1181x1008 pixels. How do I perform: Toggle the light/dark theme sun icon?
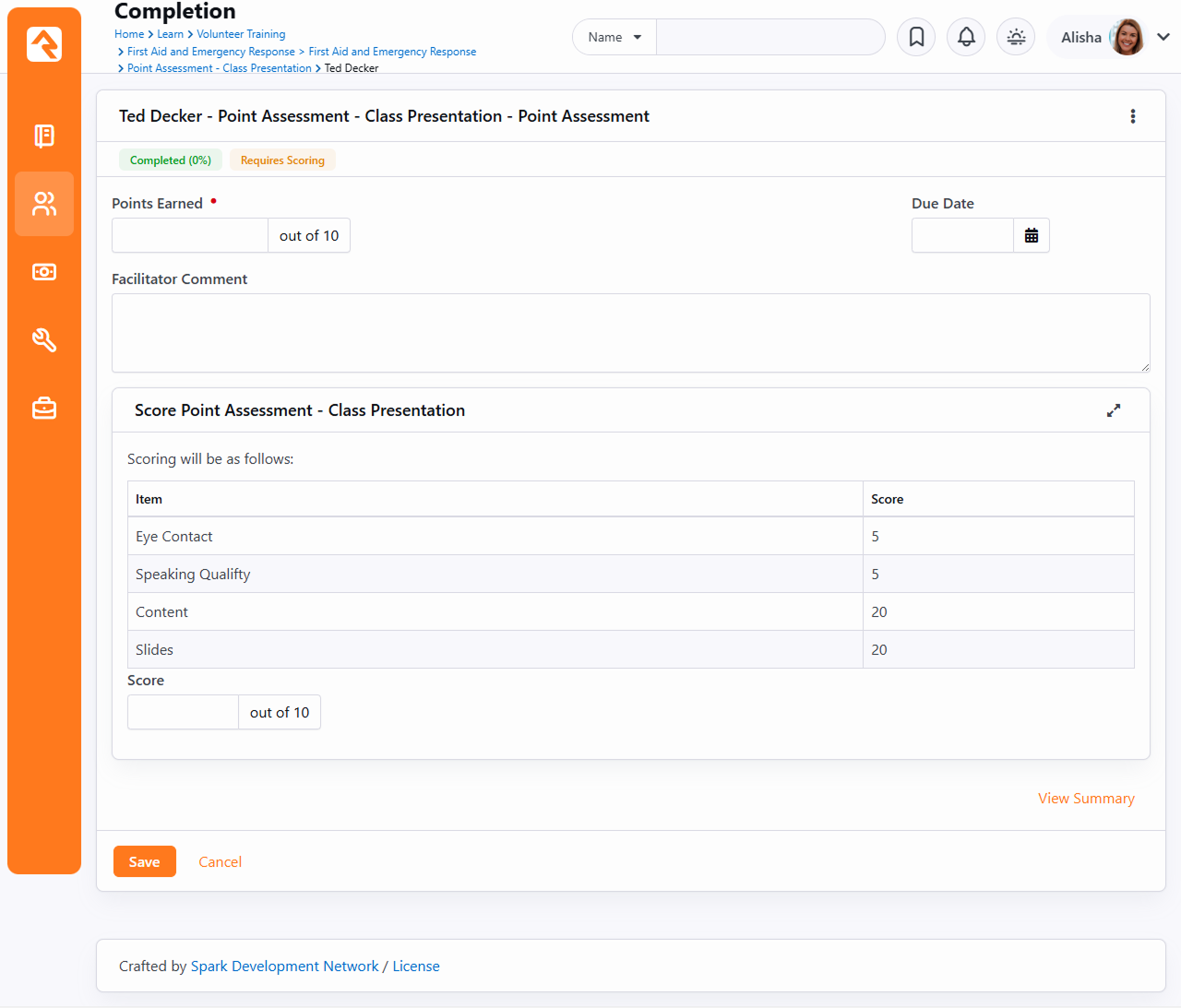[x=1016, y=37]
